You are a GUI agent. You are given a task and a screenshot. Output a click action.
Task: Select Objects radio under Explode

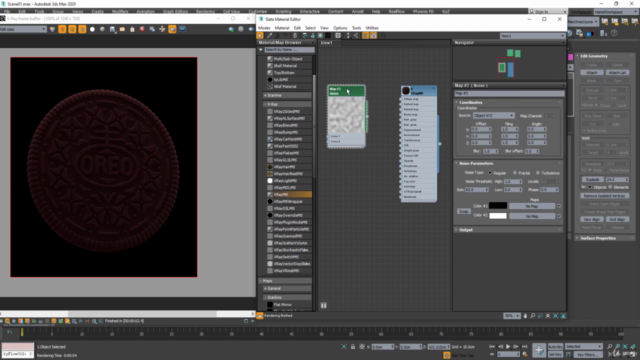click(590, 187)
